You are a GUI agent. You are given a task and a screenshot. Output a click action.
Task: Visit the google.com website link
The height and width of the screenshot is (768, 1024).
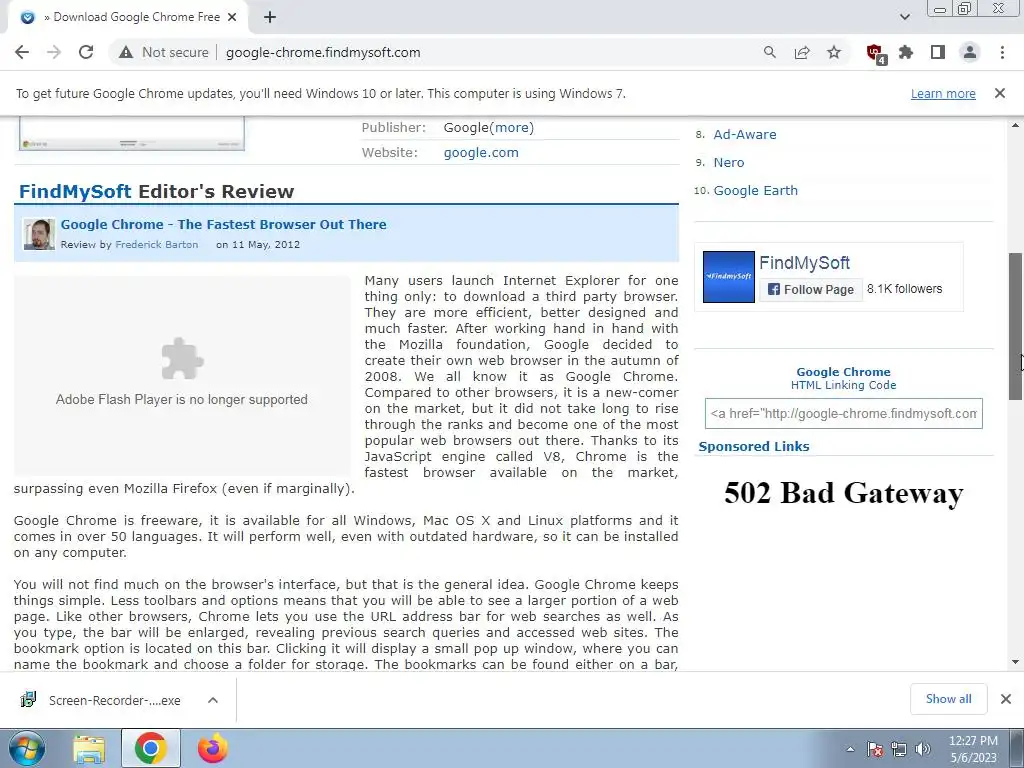[481, 153]
